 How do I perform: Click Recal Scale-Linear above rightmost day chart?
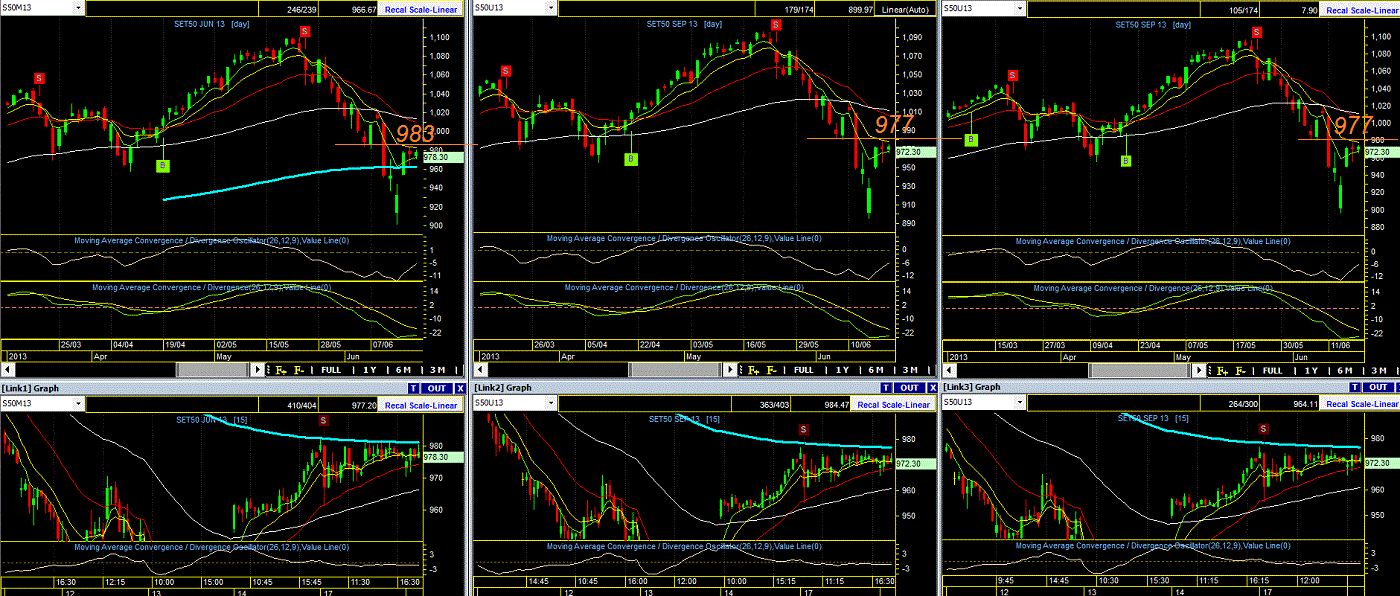[x=1360, y=9]
